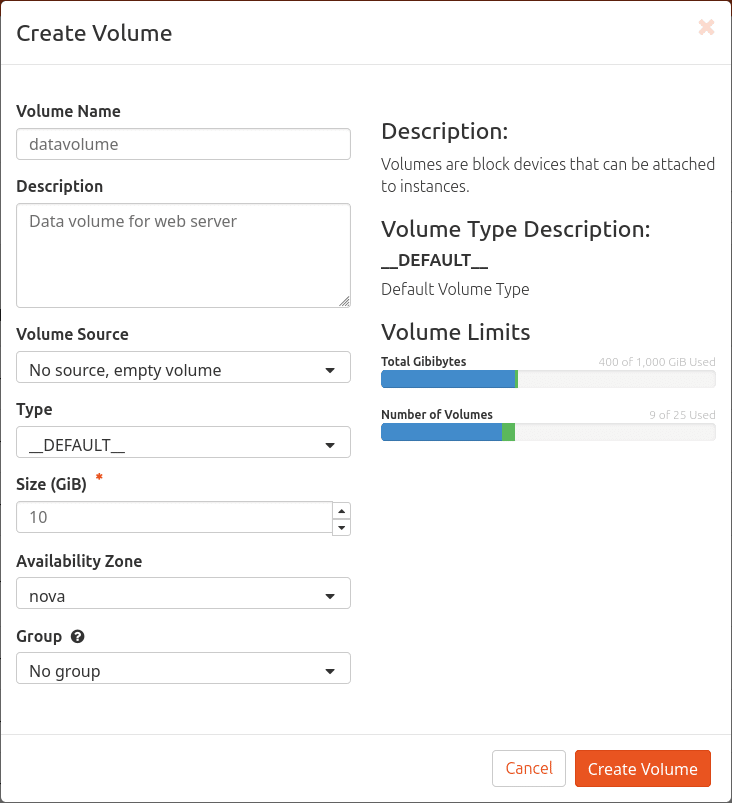The height and width of the screenshot is (803, 732).
Task: Click the Volume Name field label
Action: coord(68,111)
